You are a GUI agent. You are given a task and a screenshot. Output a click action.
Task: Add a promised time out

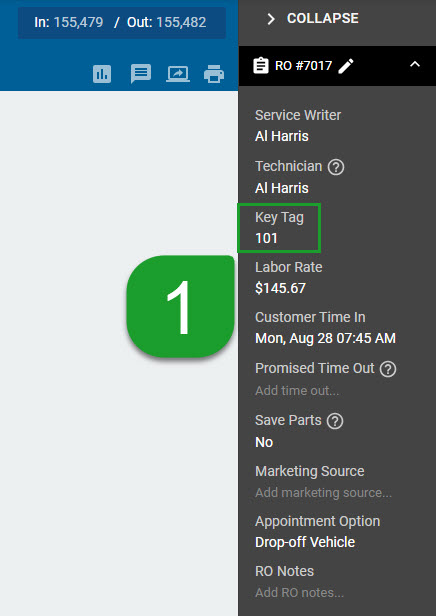297,390
